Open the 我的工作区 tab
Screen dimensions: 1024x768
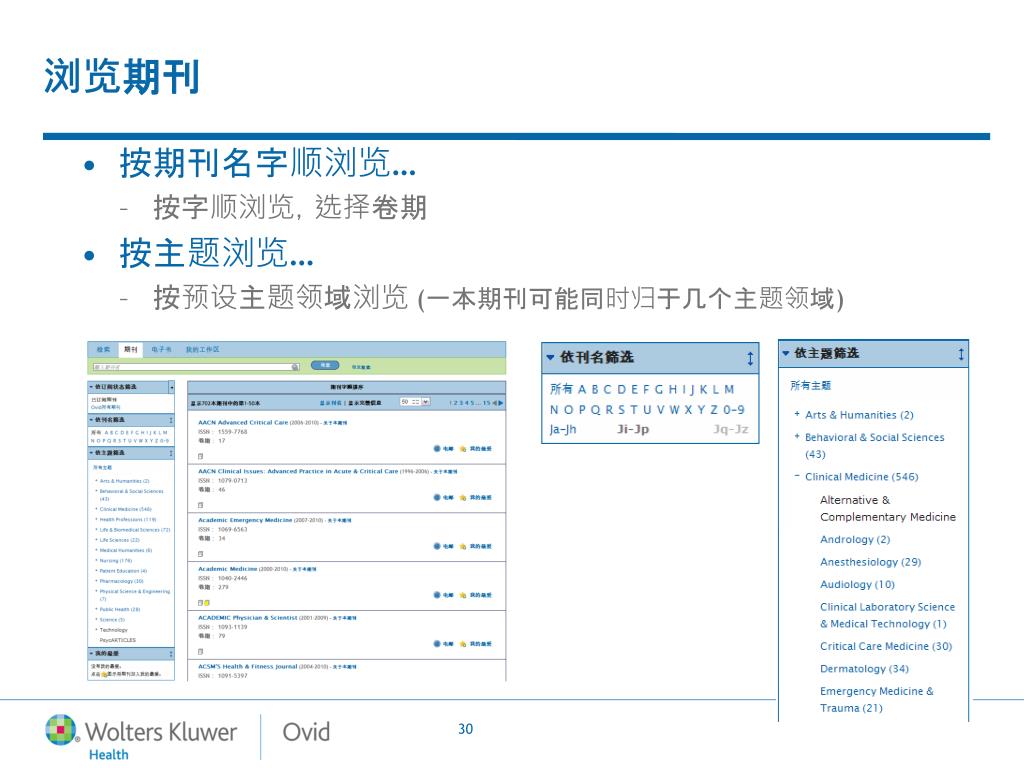[x=202, y=349]
